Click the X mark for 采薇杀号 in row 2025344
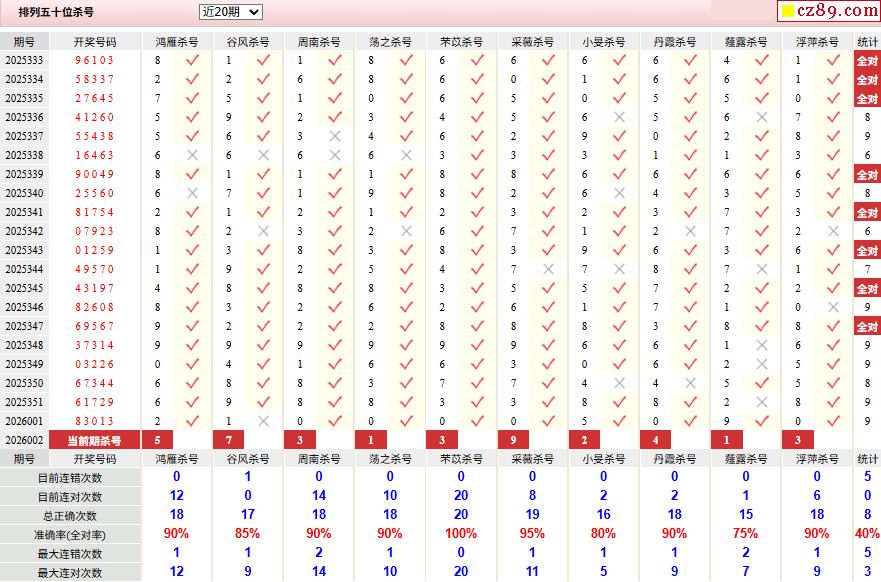The width and height of the screenshot is (881, 582). point(548,269)
